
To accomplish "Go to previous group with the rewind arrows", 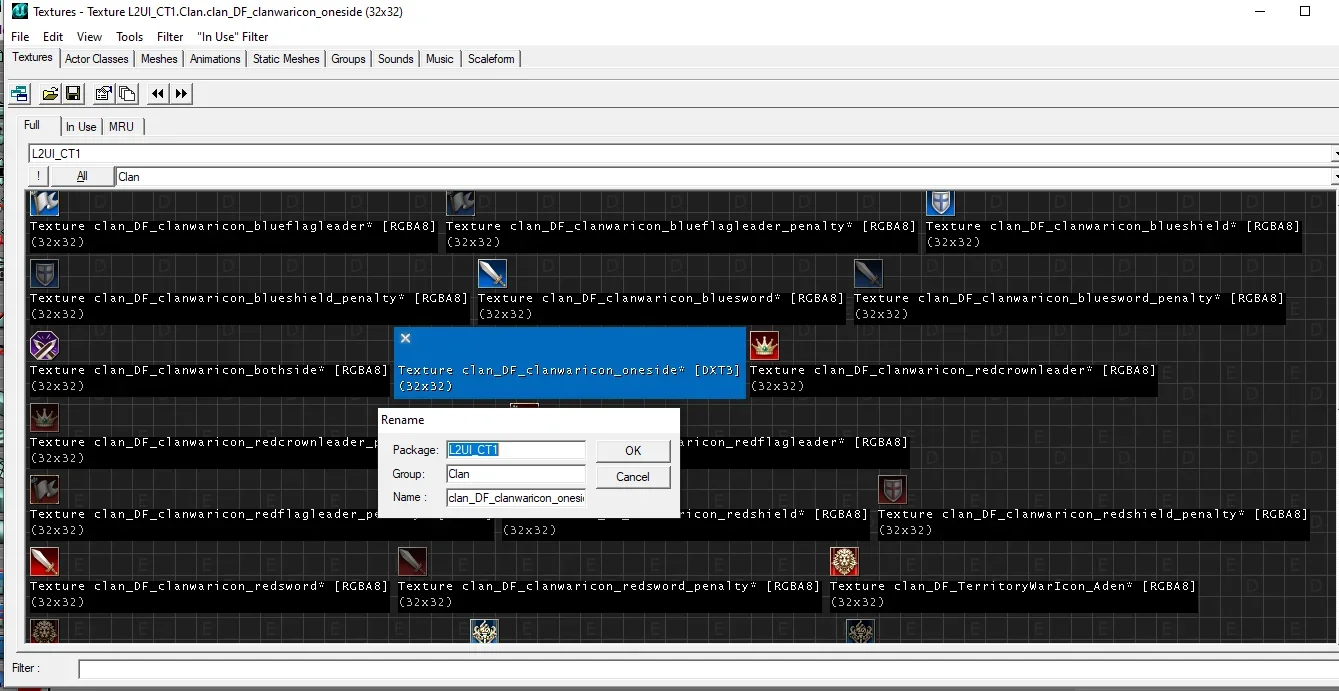I will point(158,94).
